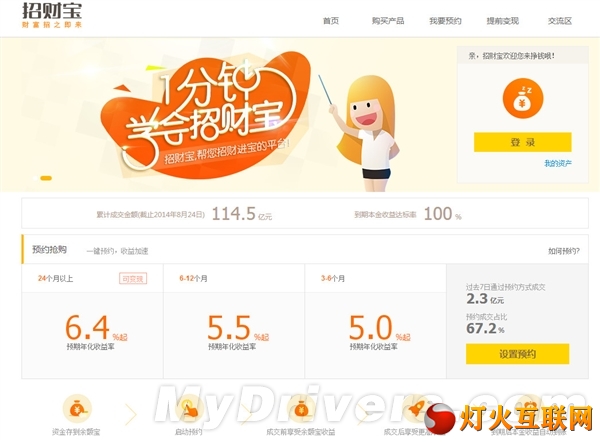The image size is (600, 443).
Task: Click the 如何预约? help link
Action: 564,251
